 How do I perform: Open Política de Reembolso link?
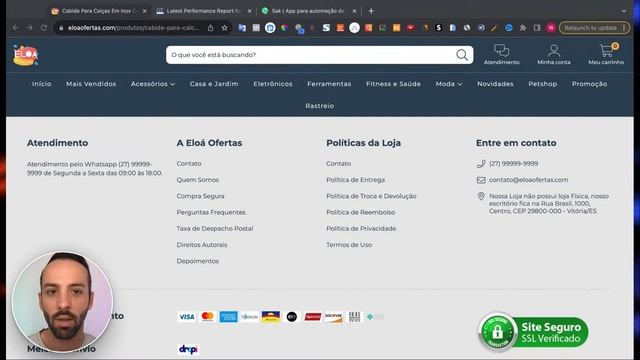pyautogui.click(x=360, y=212)
